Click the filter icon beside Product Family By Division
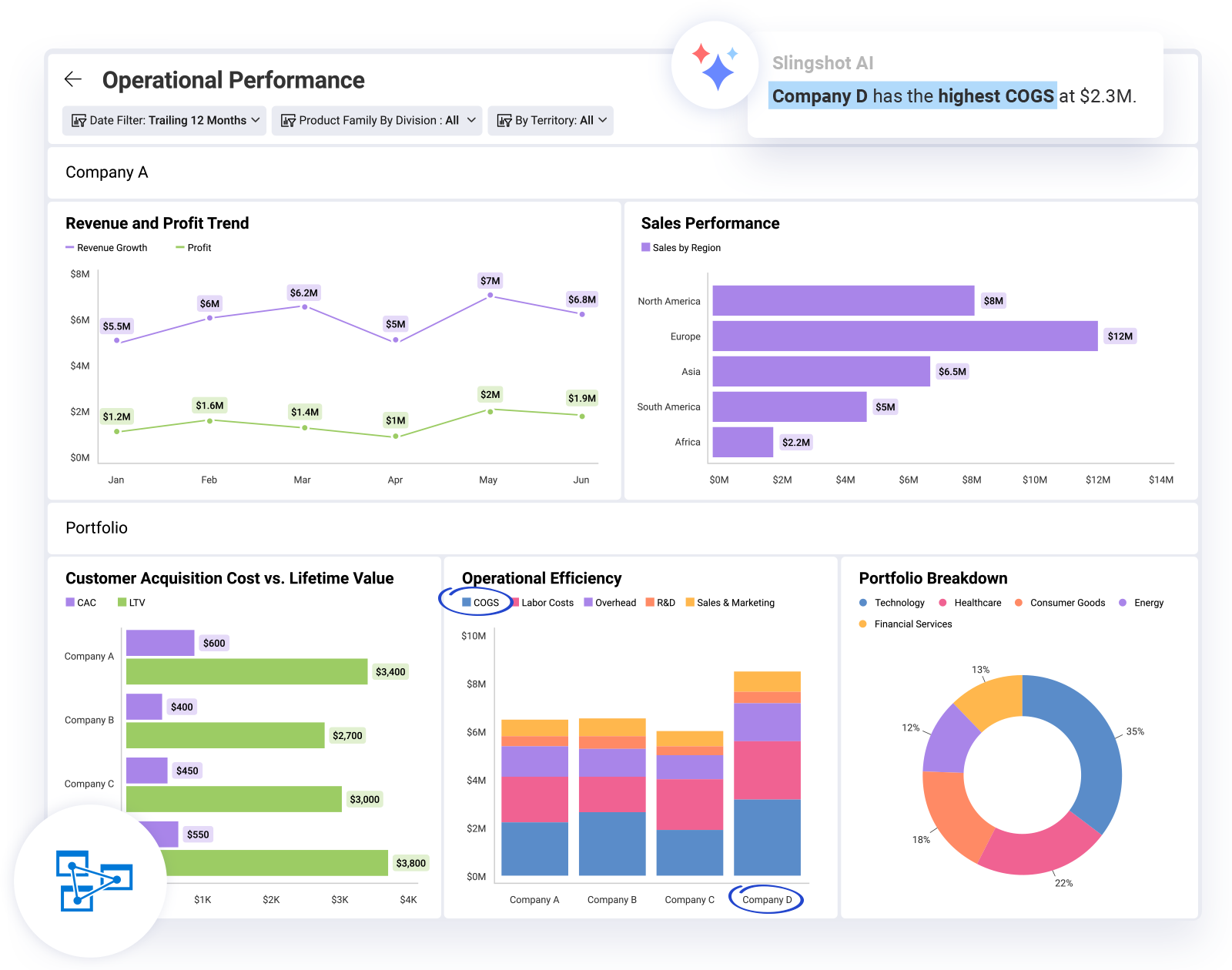1232x970 pixels. (x=288, y=121)
